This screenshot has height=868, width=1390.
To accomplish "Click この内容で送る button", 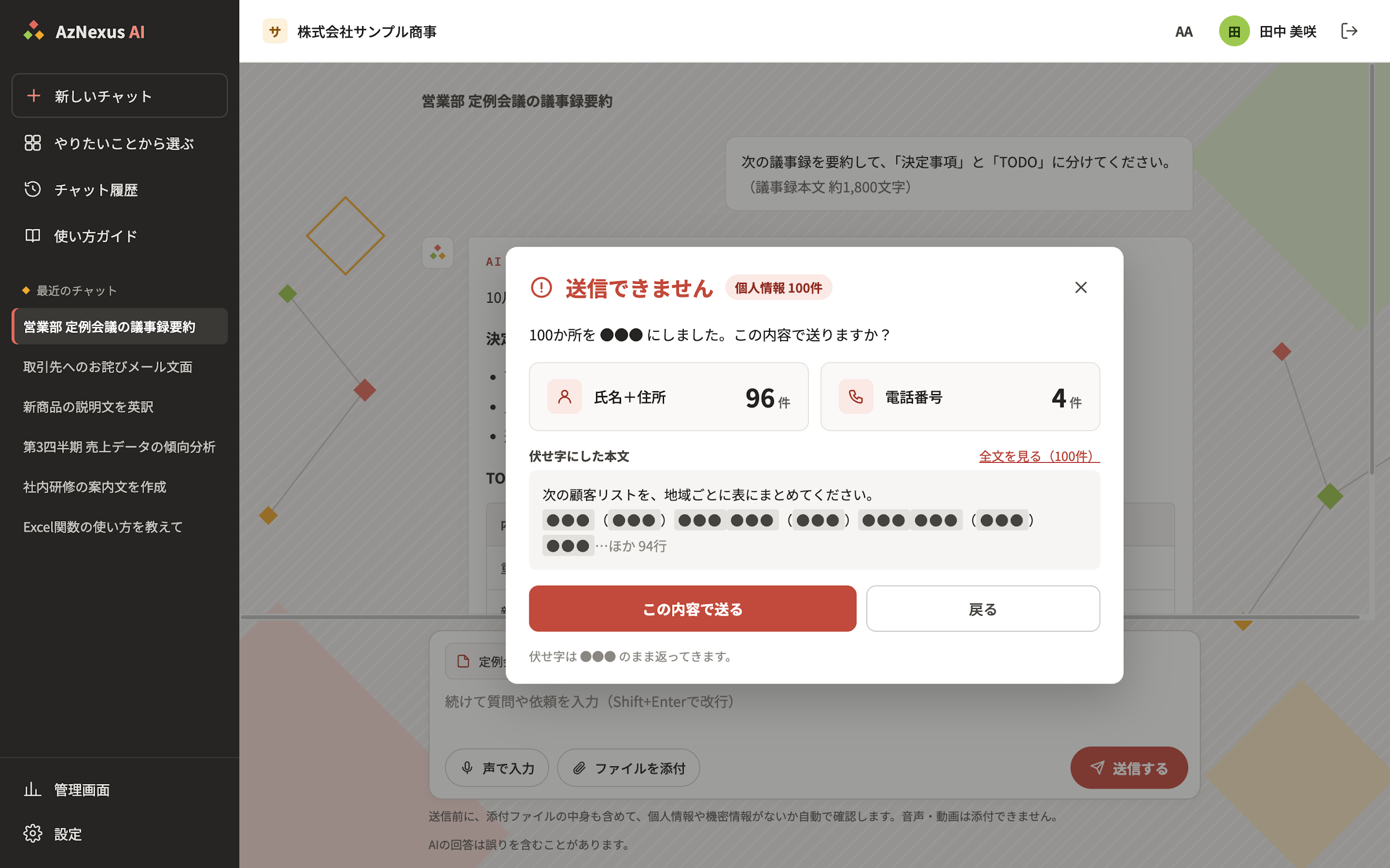I will [x=692, y=608].
